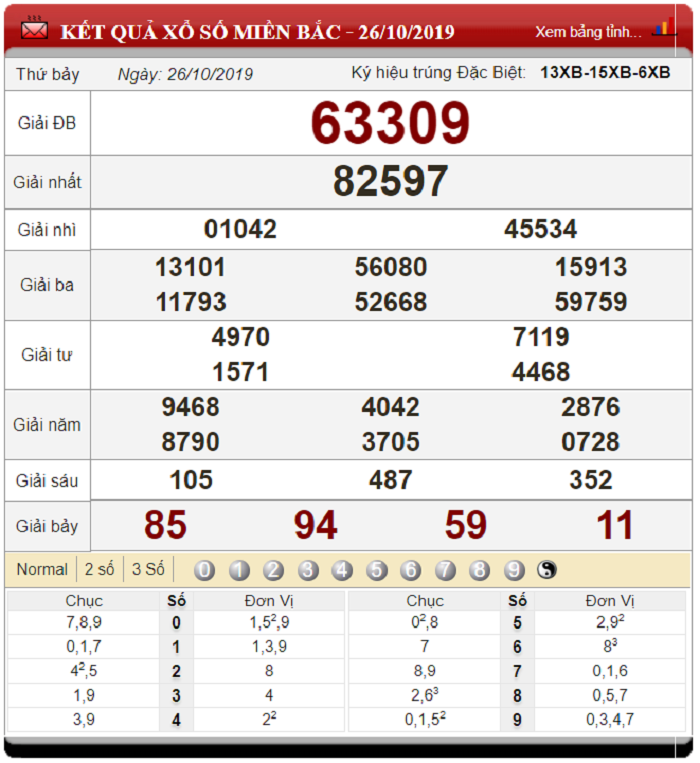Select fourth prize number 7119
The width and height of the screenshot is (700, 763).
pos(541,337)
